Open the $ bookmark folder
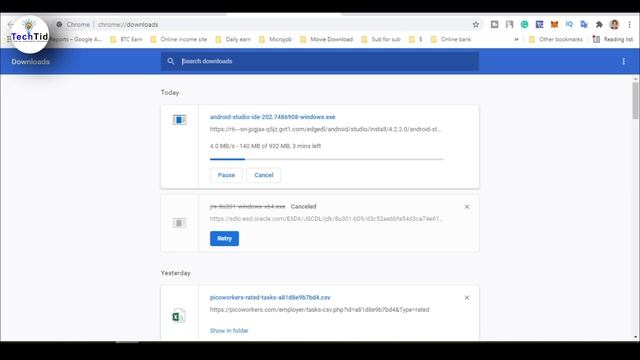 click(416, 39)
